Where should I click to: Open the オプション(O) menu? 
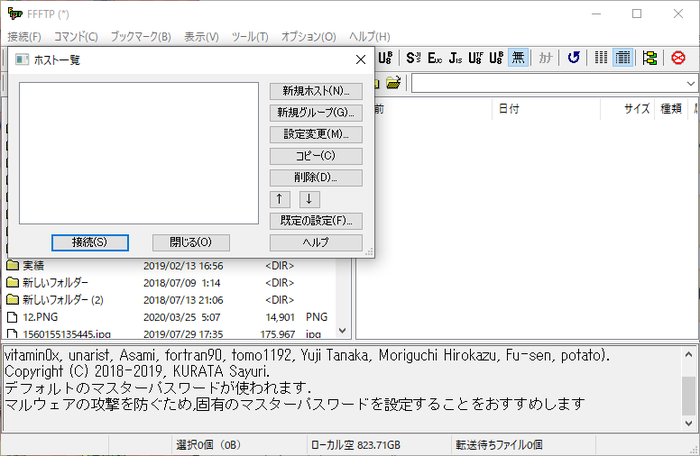pos(308,37)
